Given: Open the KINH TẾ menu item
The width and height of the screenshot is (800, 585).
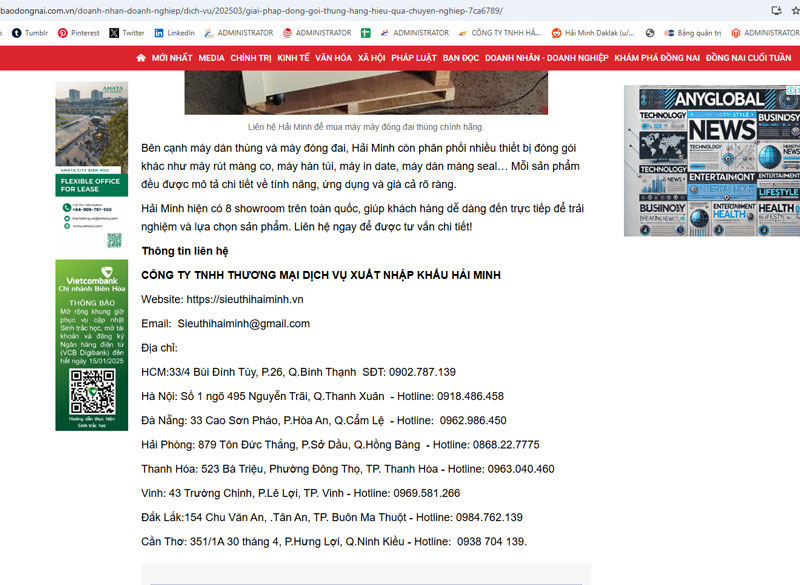Looking at the screenshot, I should coord(293,58).
